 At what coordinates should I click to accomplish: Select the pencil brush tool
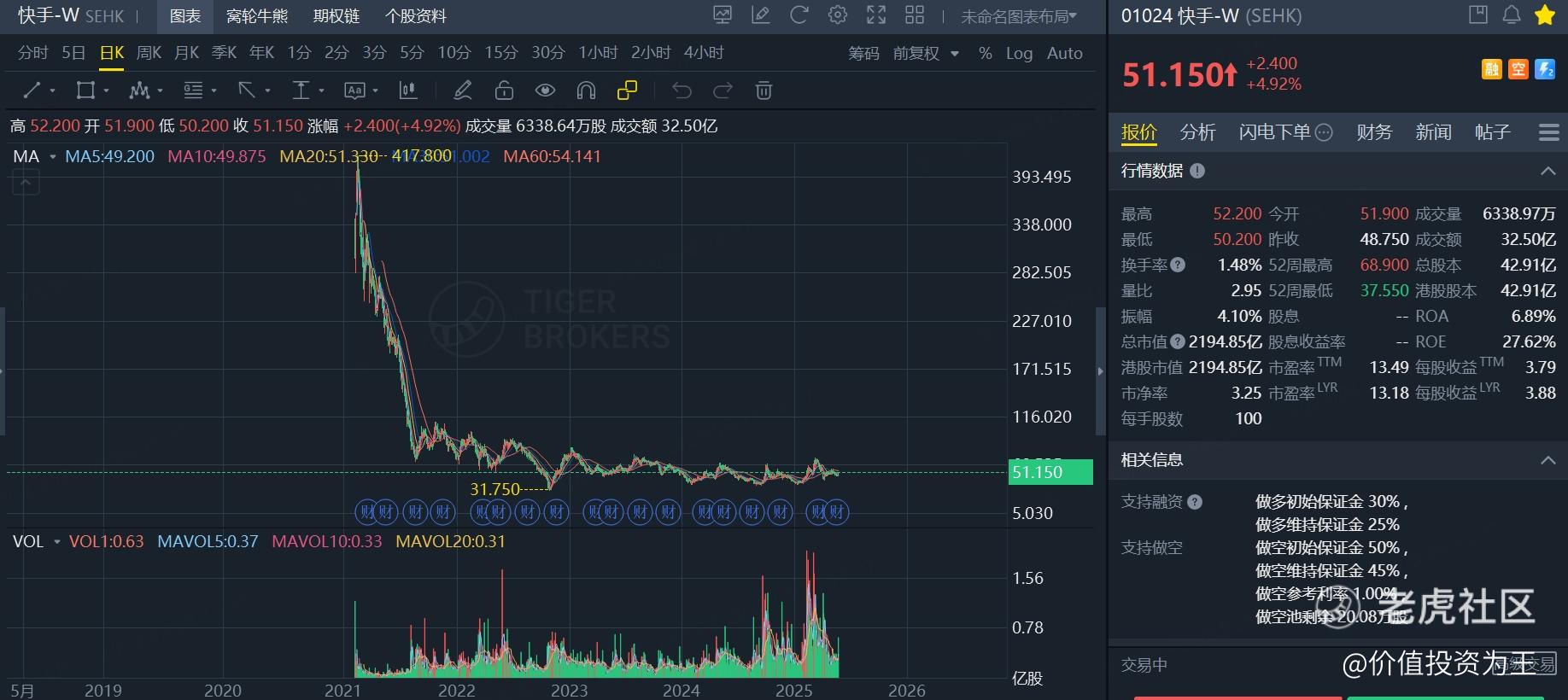point(463,90)
